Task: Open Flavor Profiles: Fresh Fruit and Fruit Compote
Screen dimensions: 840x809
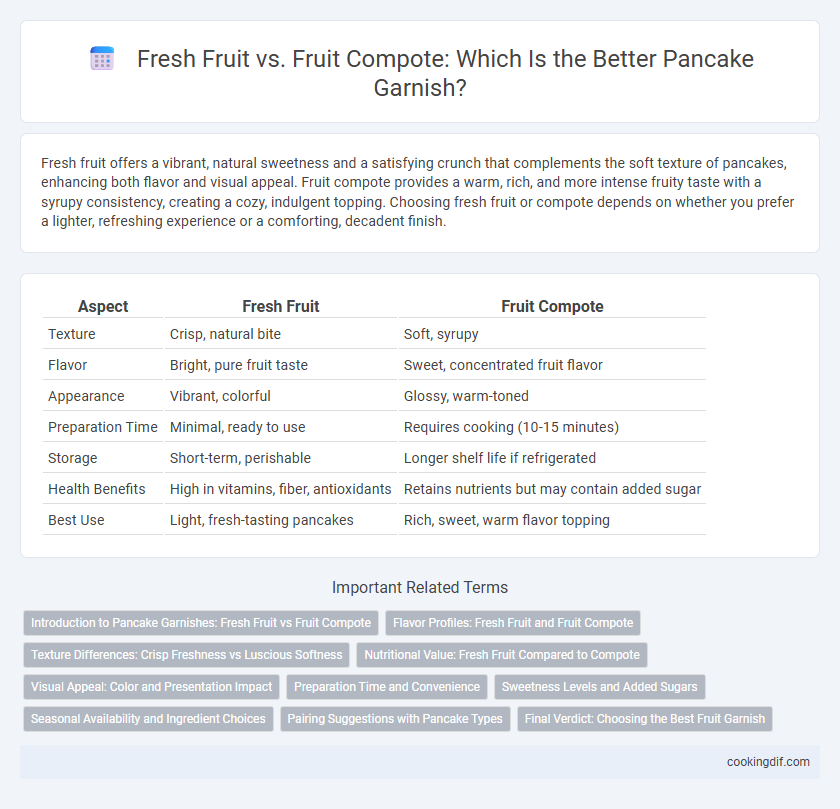Action: click(513, 623)
